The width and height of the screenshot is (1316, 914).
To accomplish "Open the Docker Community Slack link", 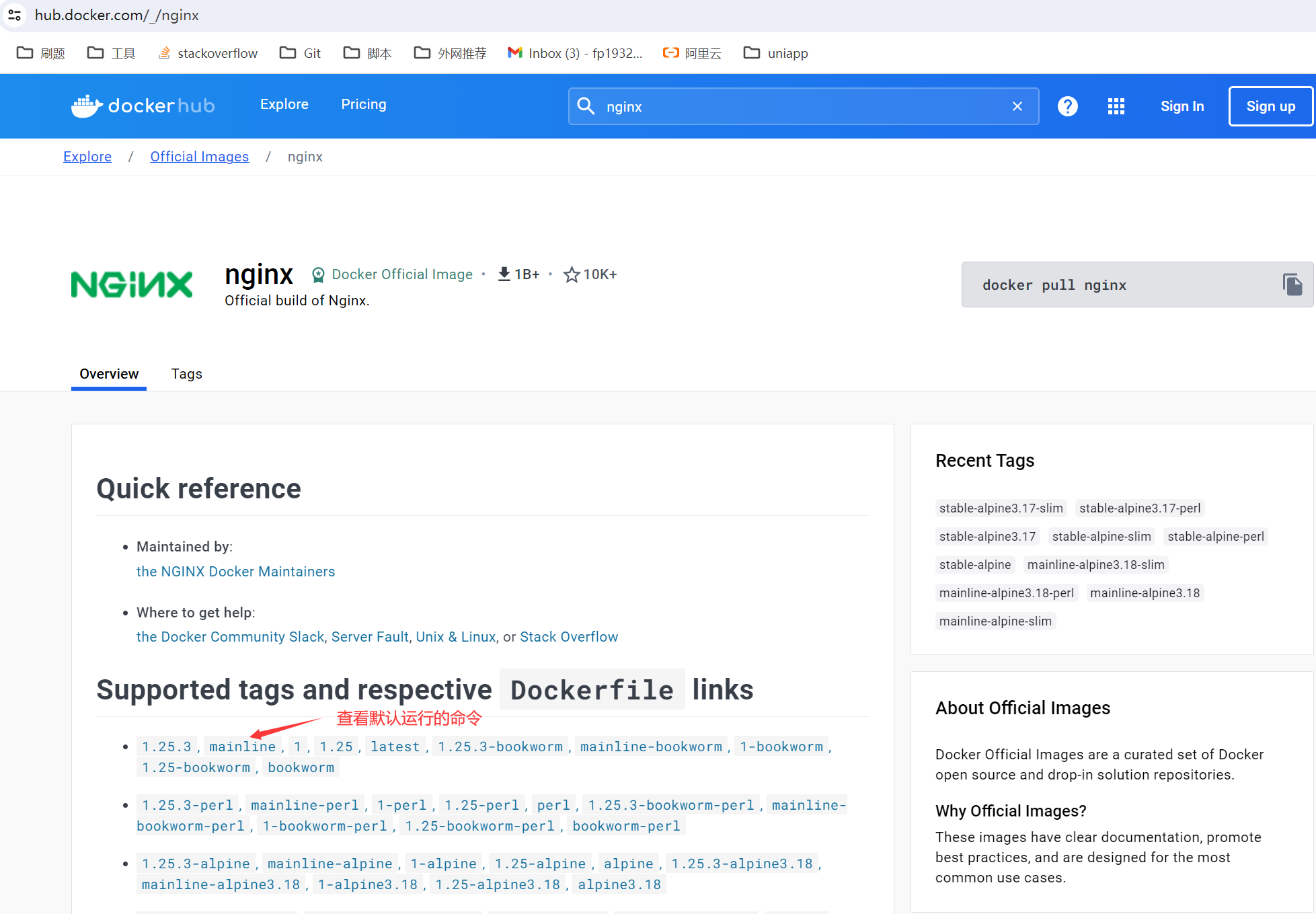I will click(231, 637).
